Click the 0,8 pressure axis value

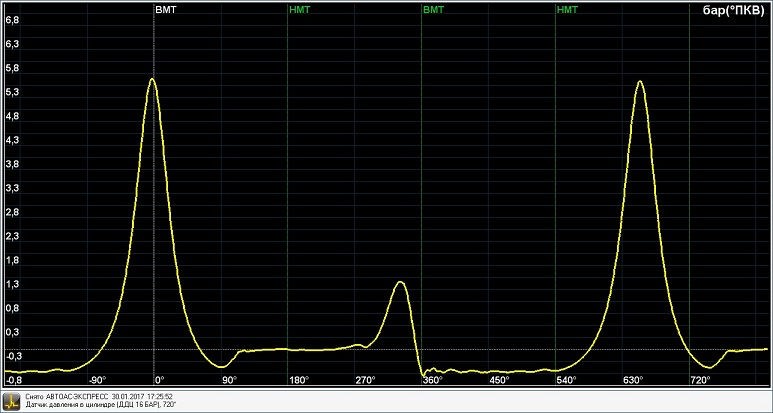coord(12,309)
